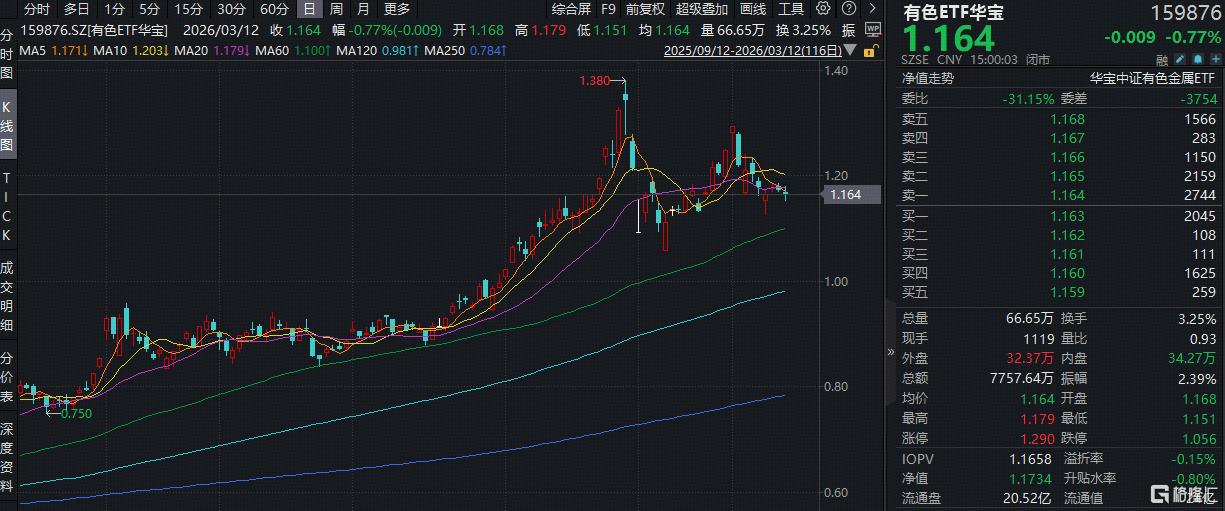Click the right arrow at toolbar end

coord(872,8)
